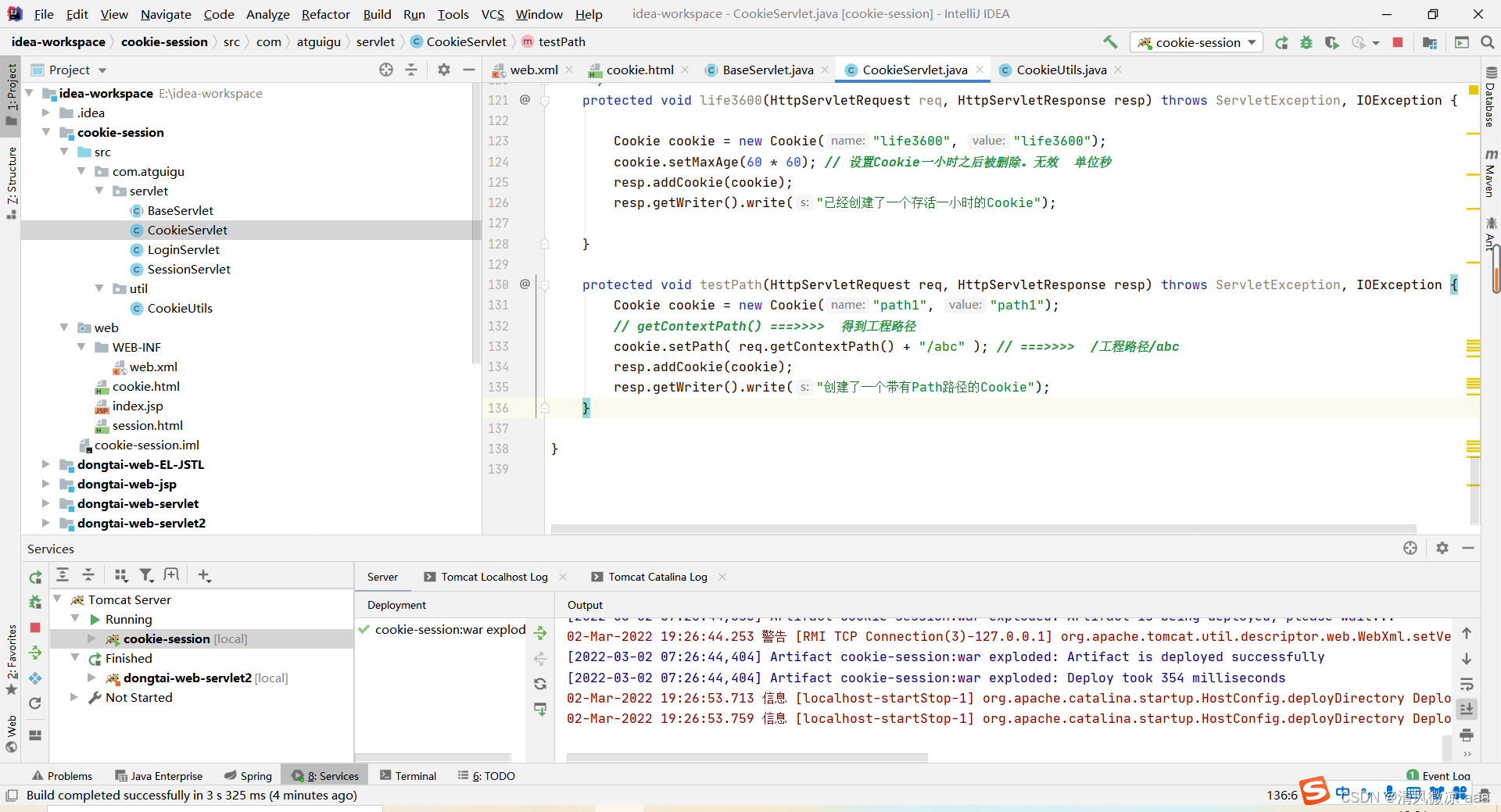The image size is (1501, 812).
Task: Toggle tool window bars at bottom-left corner
Action: 11,796
